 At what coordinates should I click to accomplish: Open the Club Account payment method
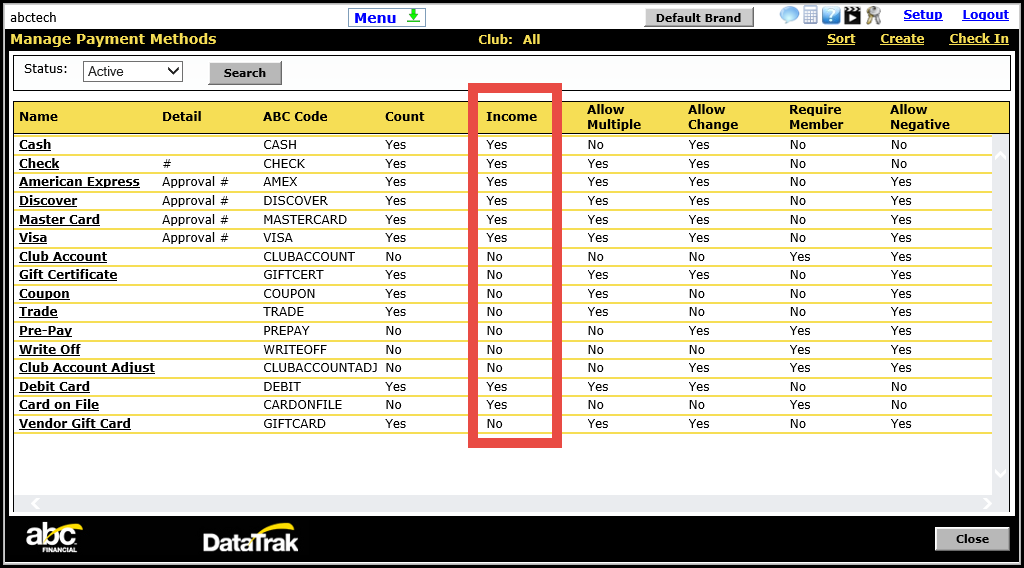63,257
